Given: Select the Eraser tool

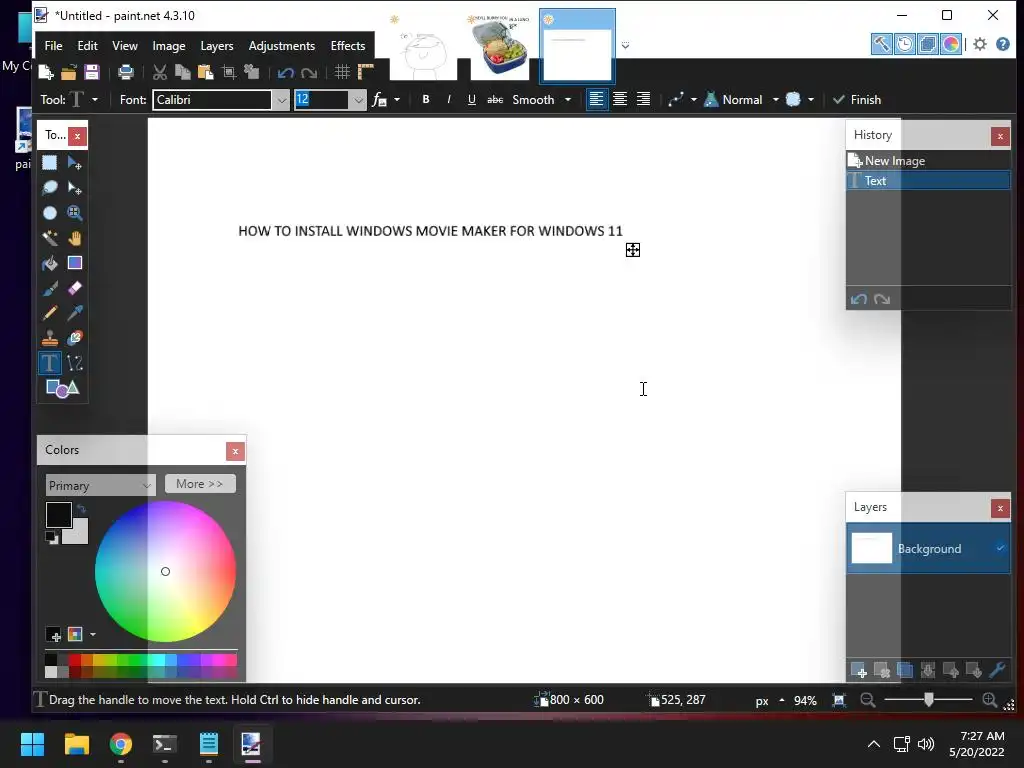Looking at the screenshot, I should tap(74, 288).
